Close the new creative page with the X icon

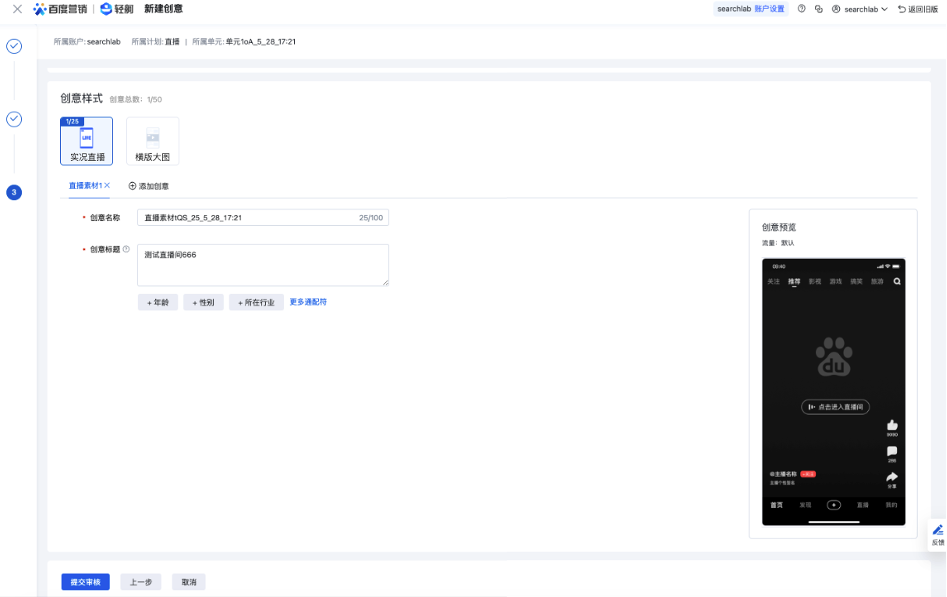[x=18, y=9]
